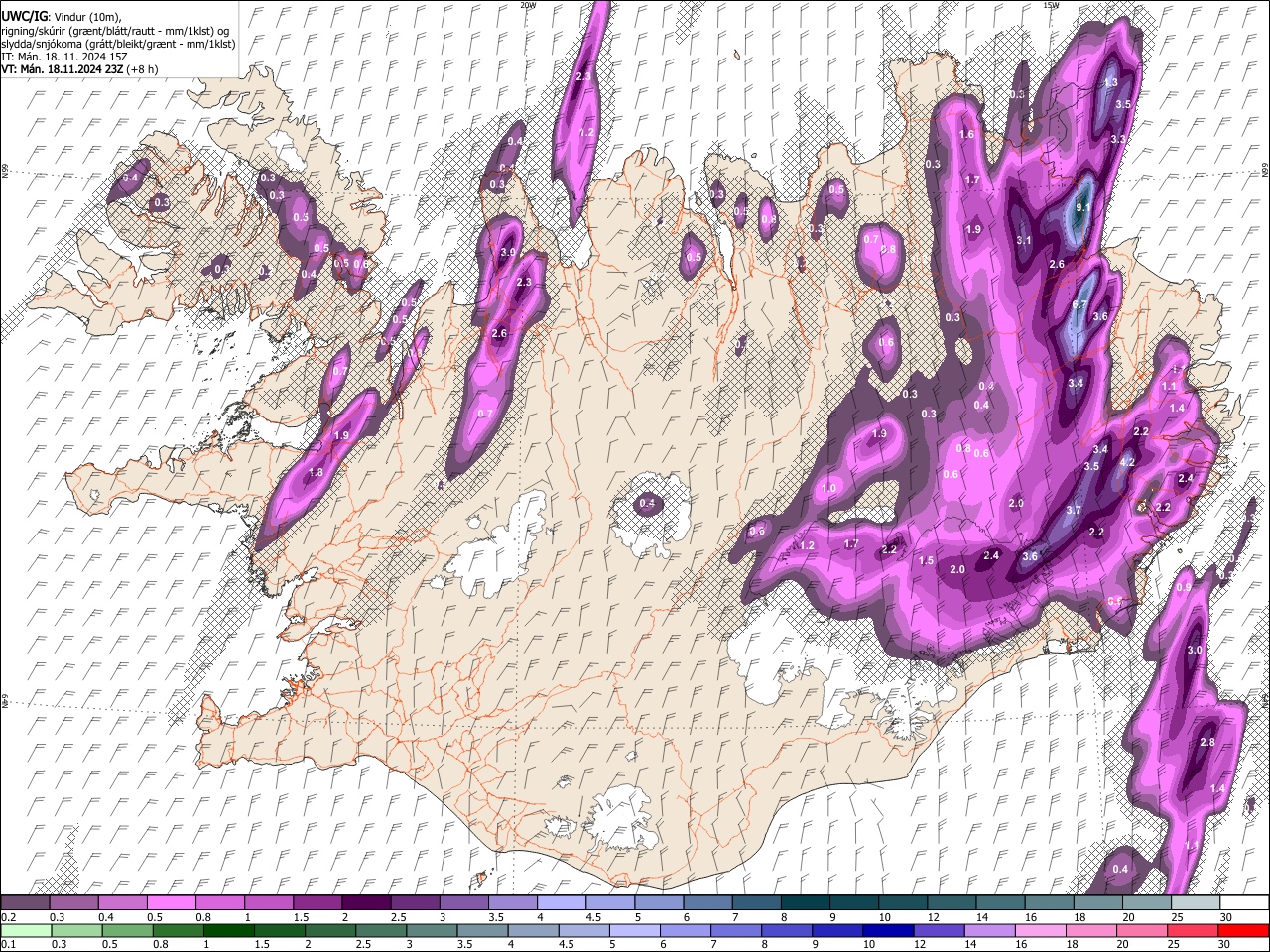
Task: Click the 3.3 precipitation value on the map
Action: click(1117, 139)
